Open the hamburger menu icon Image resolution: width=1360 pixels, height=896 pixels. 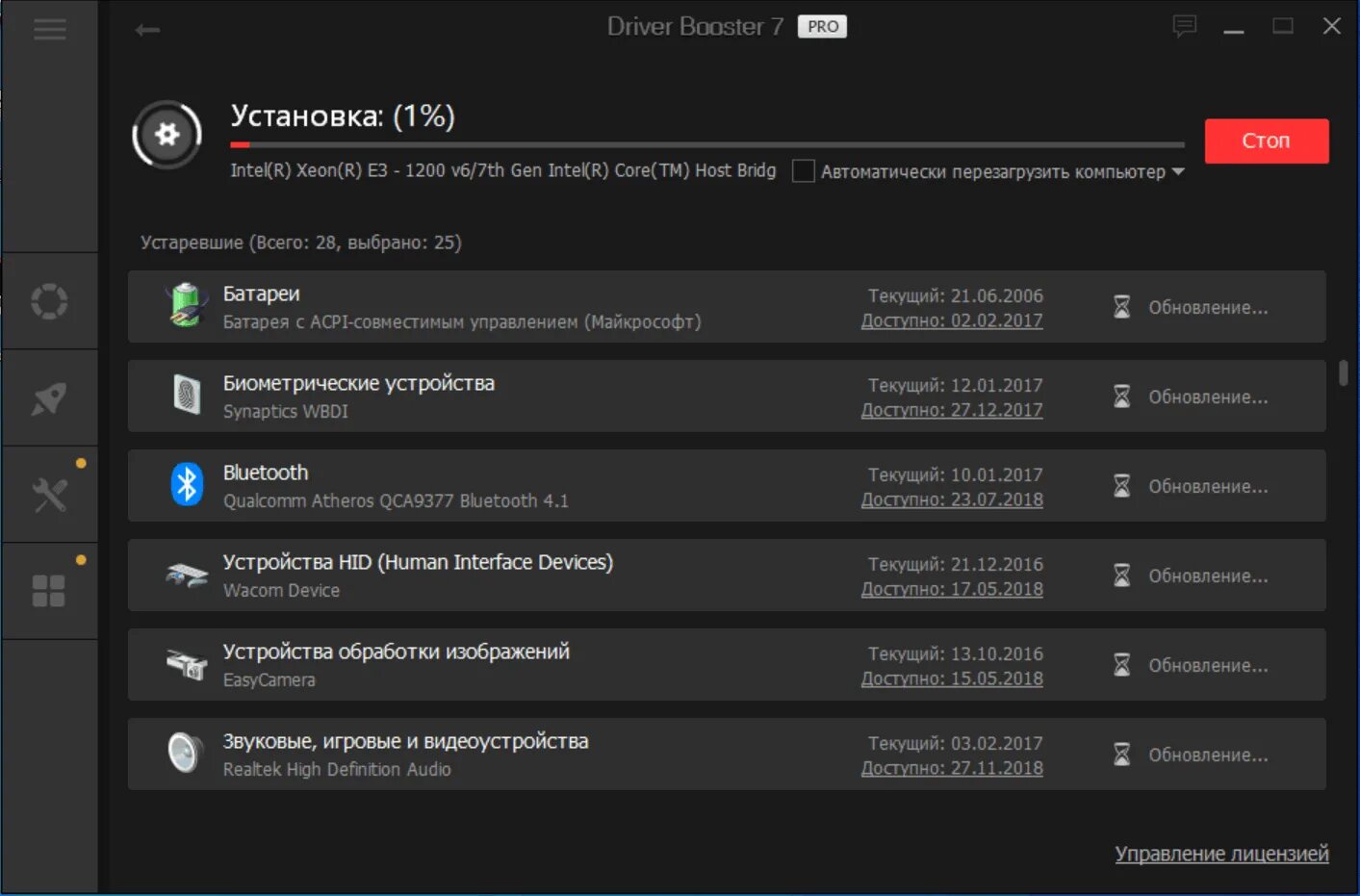(x=50, y=30)
